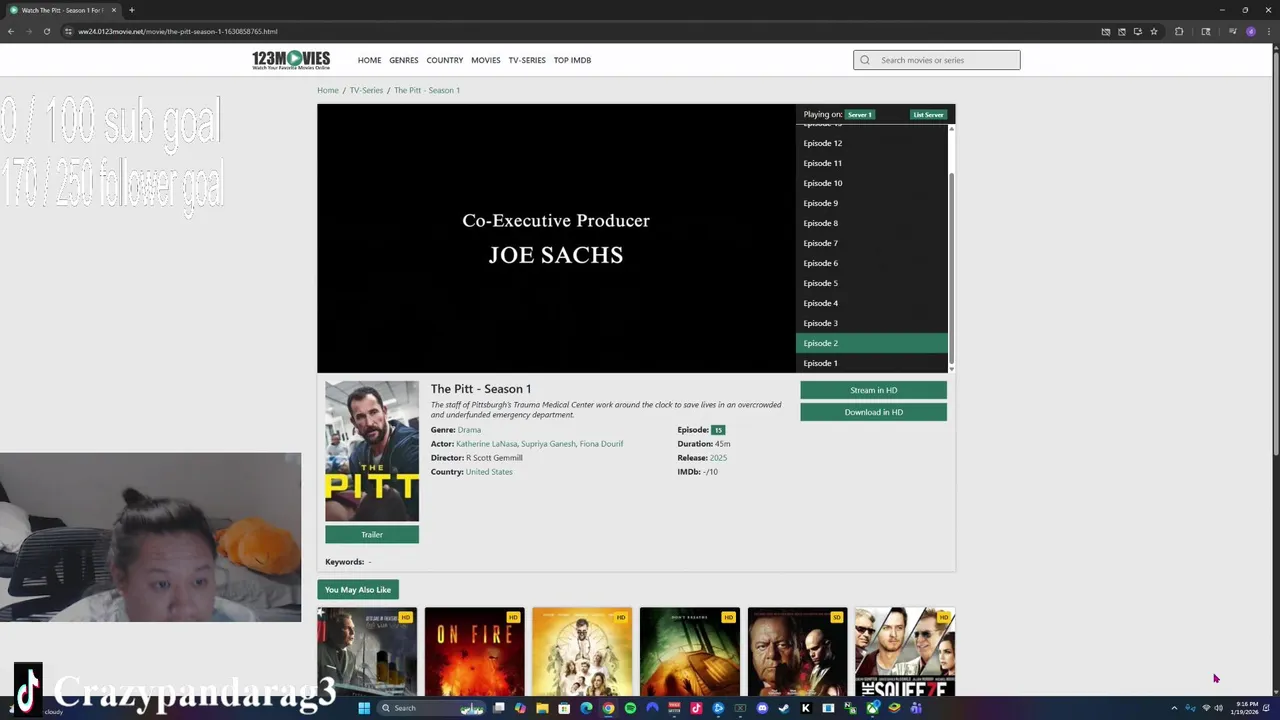1280x720 pixels.
Task: Click The Pitt poster image
Action: click(372, 451)
